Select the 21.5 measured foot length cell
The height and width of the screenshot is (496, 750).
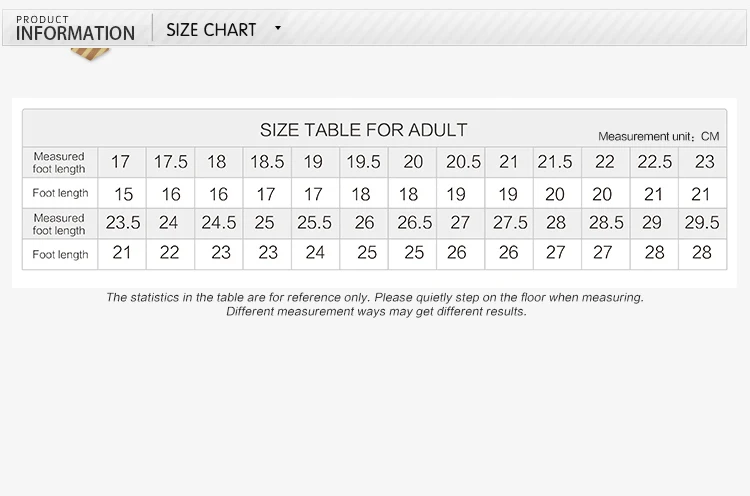[557, 162]
